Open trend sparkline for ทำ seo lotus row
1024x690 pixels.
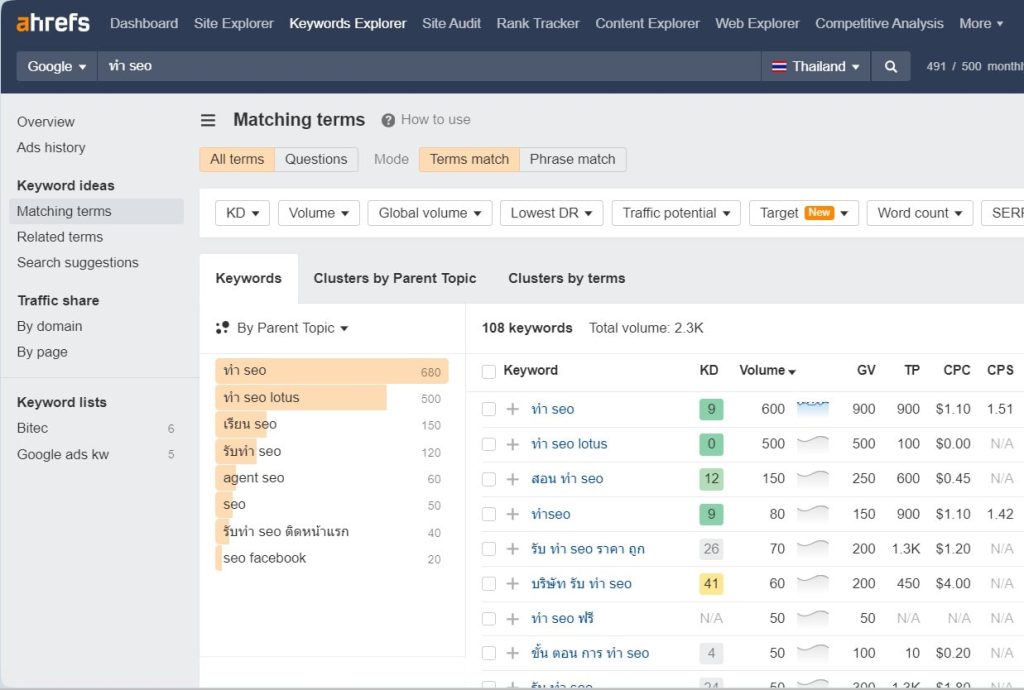[x=813, y=443]
